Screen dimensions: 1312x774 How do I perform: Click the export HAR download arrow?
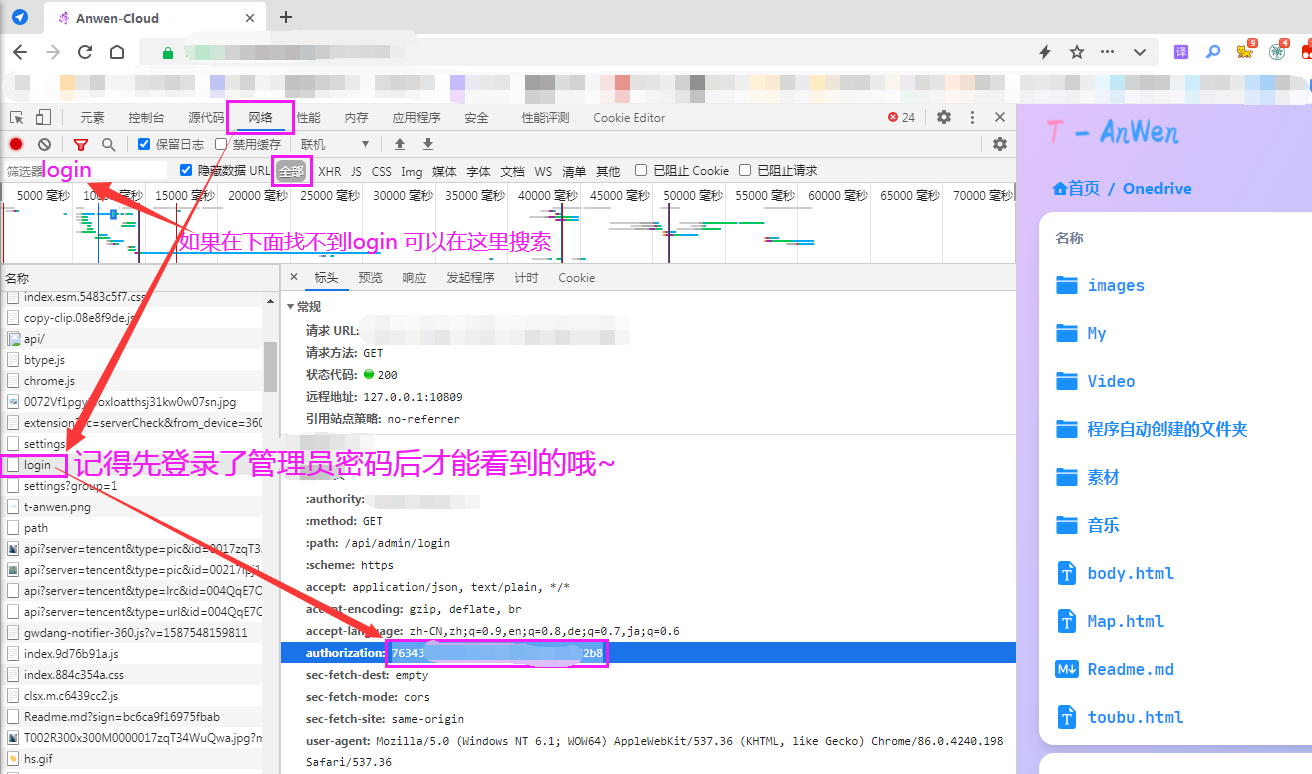pyautogui.click(x=428, y=145)
